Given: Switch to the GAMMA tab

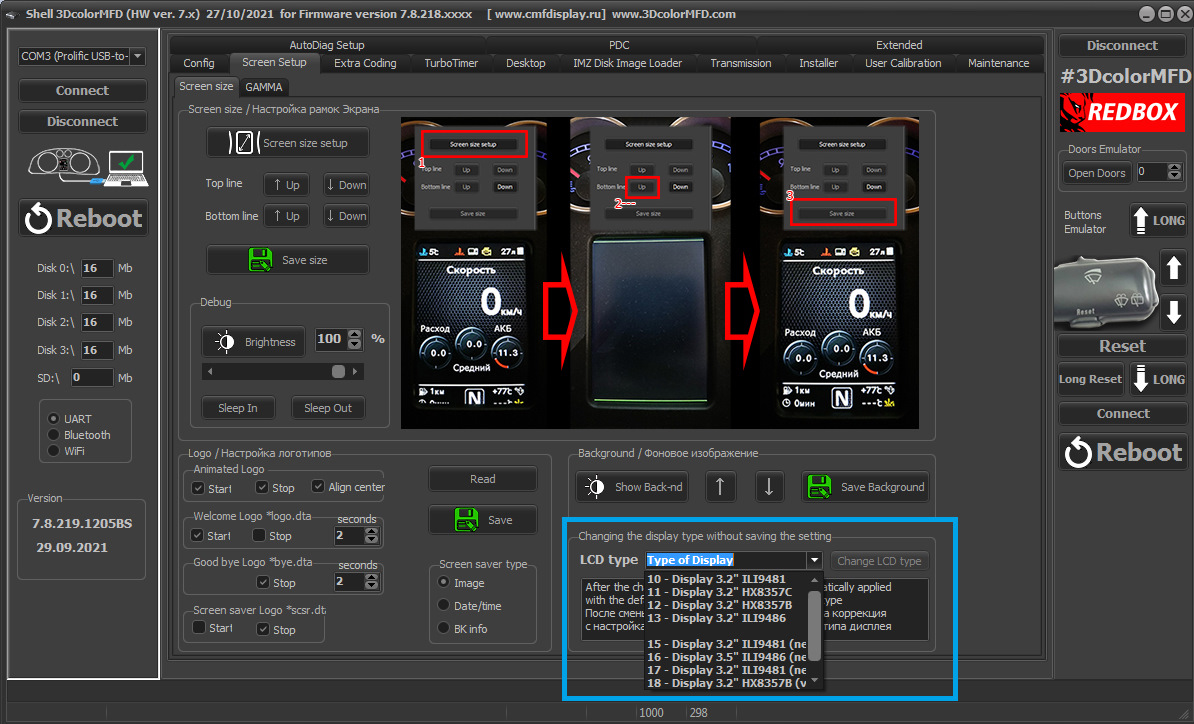Looking at the screenshot, I should click(264, 87).
